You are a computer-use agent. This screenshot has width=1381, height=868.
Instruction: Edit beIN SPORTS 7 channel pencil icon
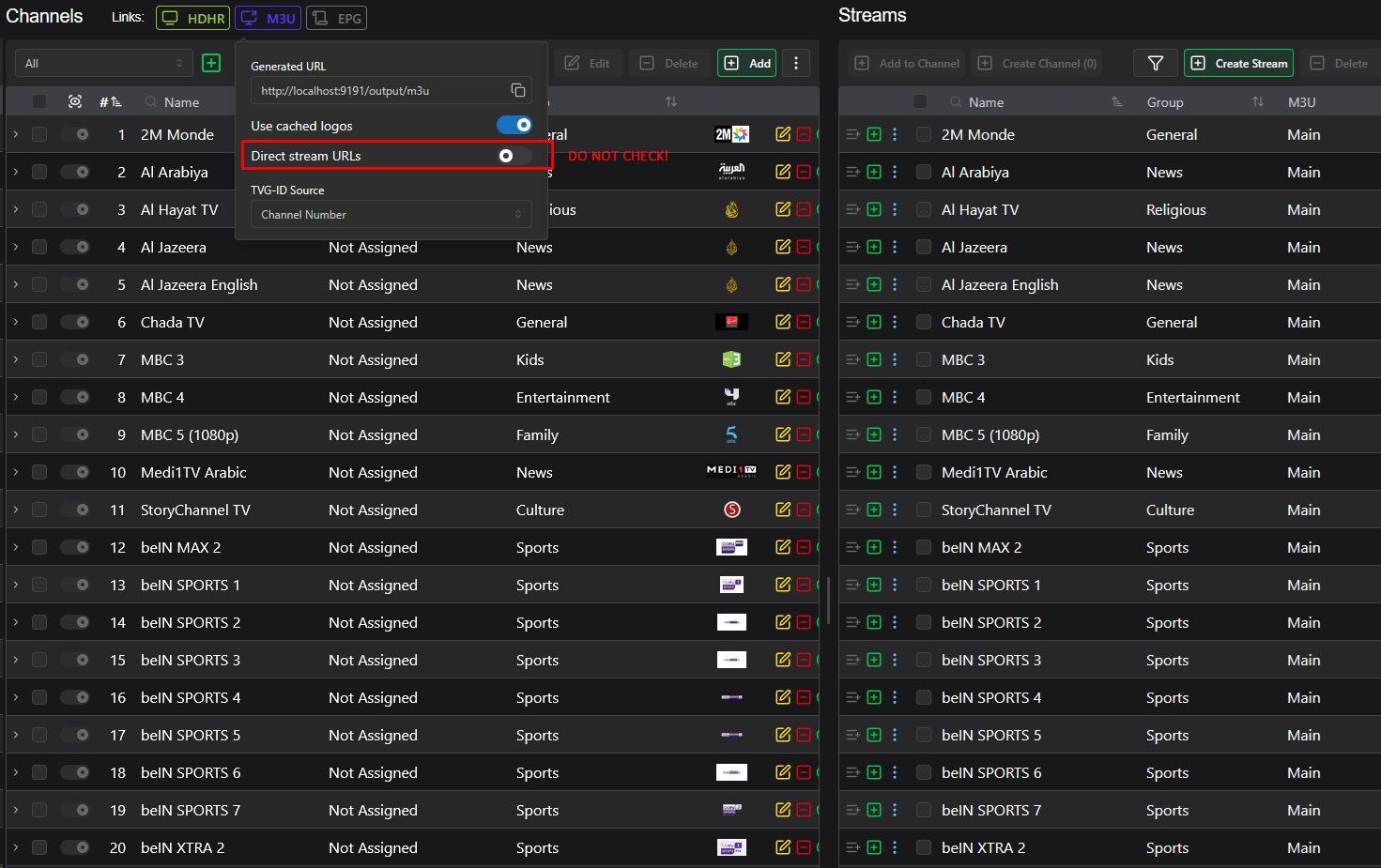click(783, 810)
